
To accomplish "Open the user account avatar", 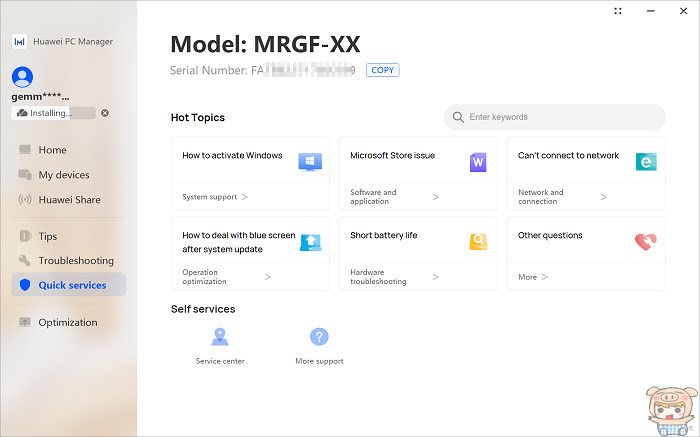I will 22,77.
